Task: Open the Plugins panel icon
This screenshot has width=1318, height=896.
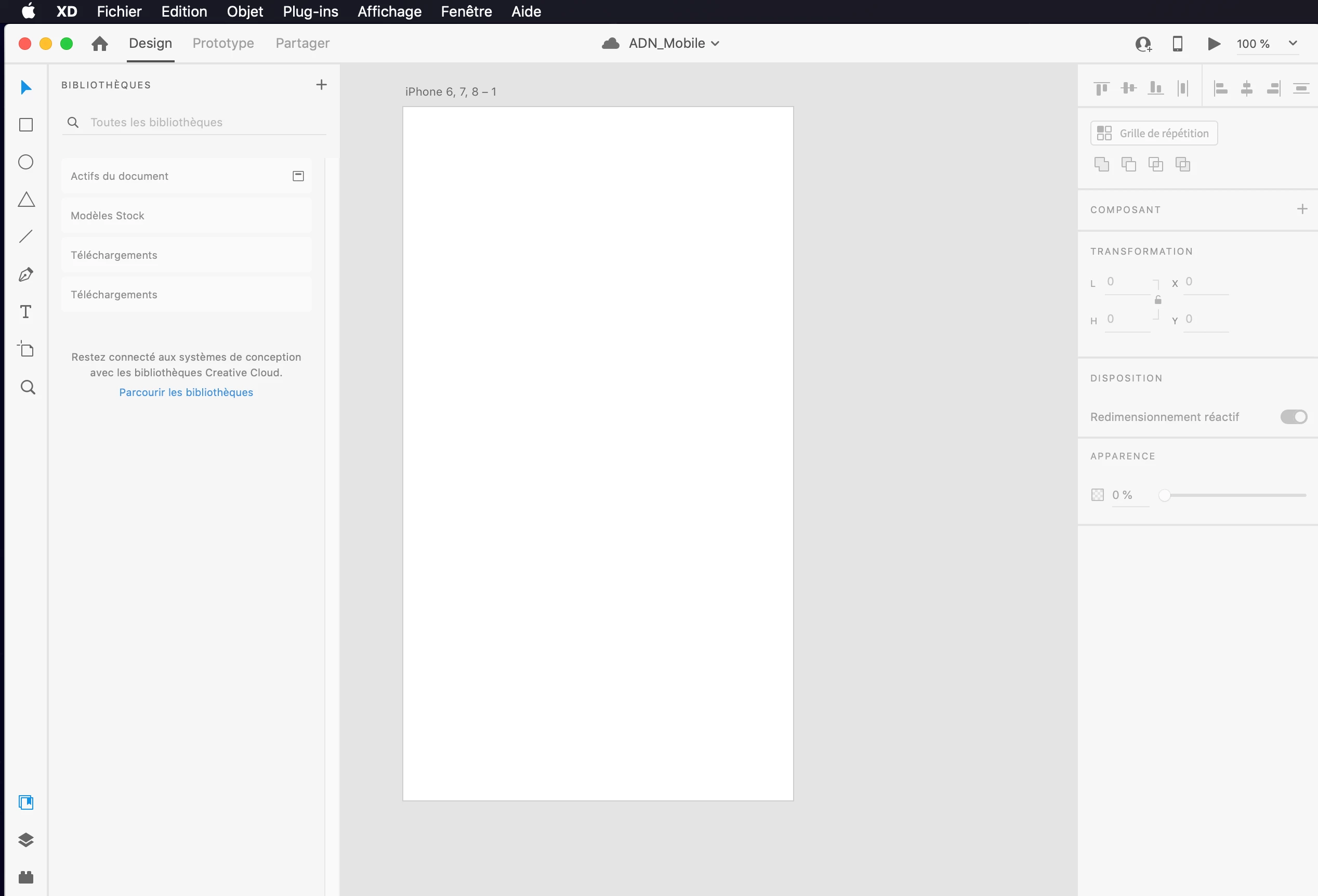Action: click(26, 877)
